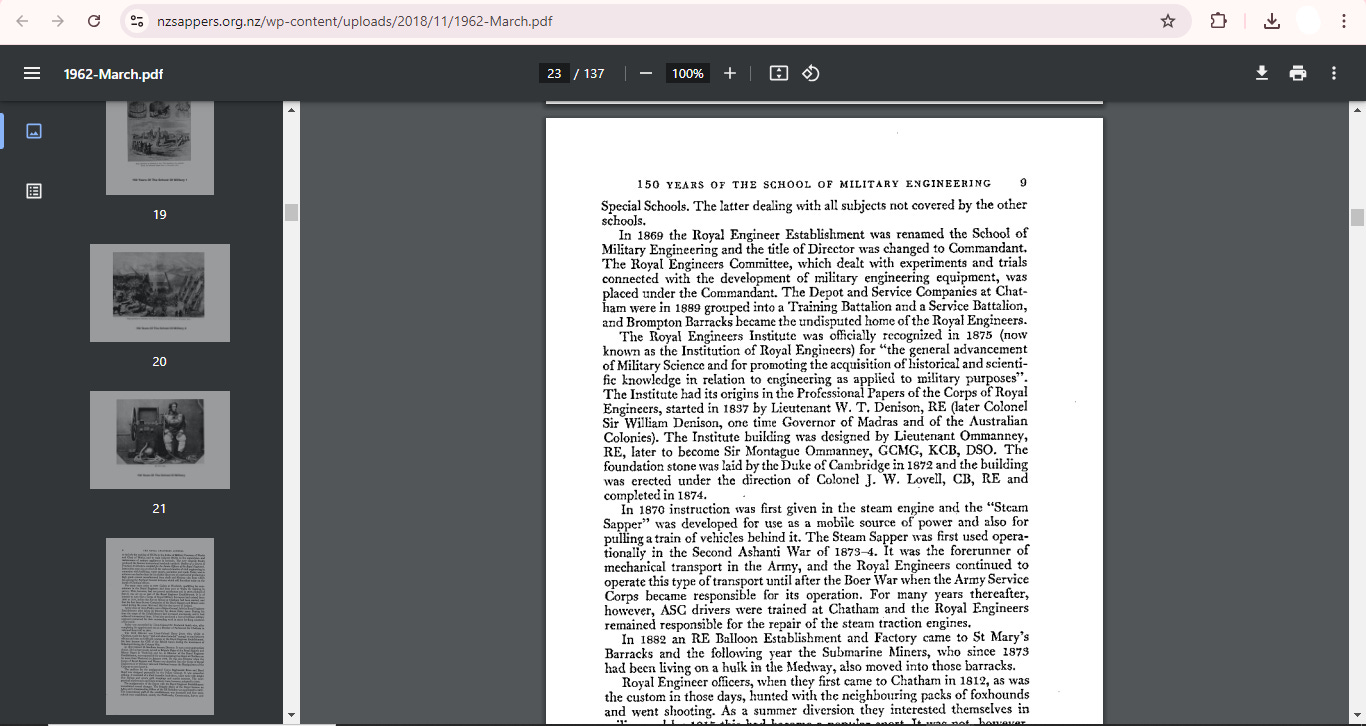Image resolution: width=1366 pixels, height=726 pixels.
Task: Open the Chrome profile avatar
Action: pyautogui.click(x=1308, y=21)
